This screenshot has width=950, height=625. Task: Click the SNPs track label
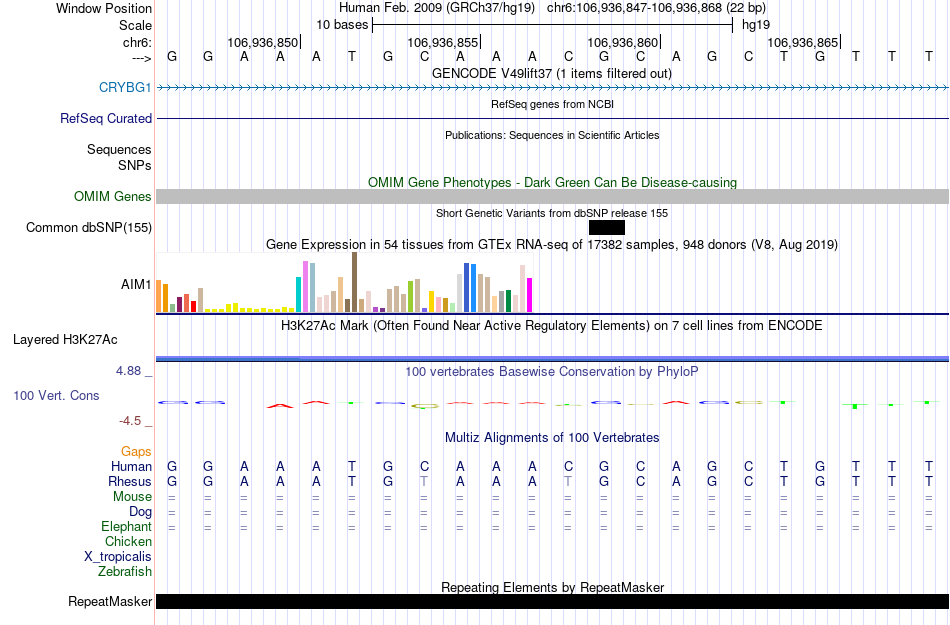coord(135,165)
